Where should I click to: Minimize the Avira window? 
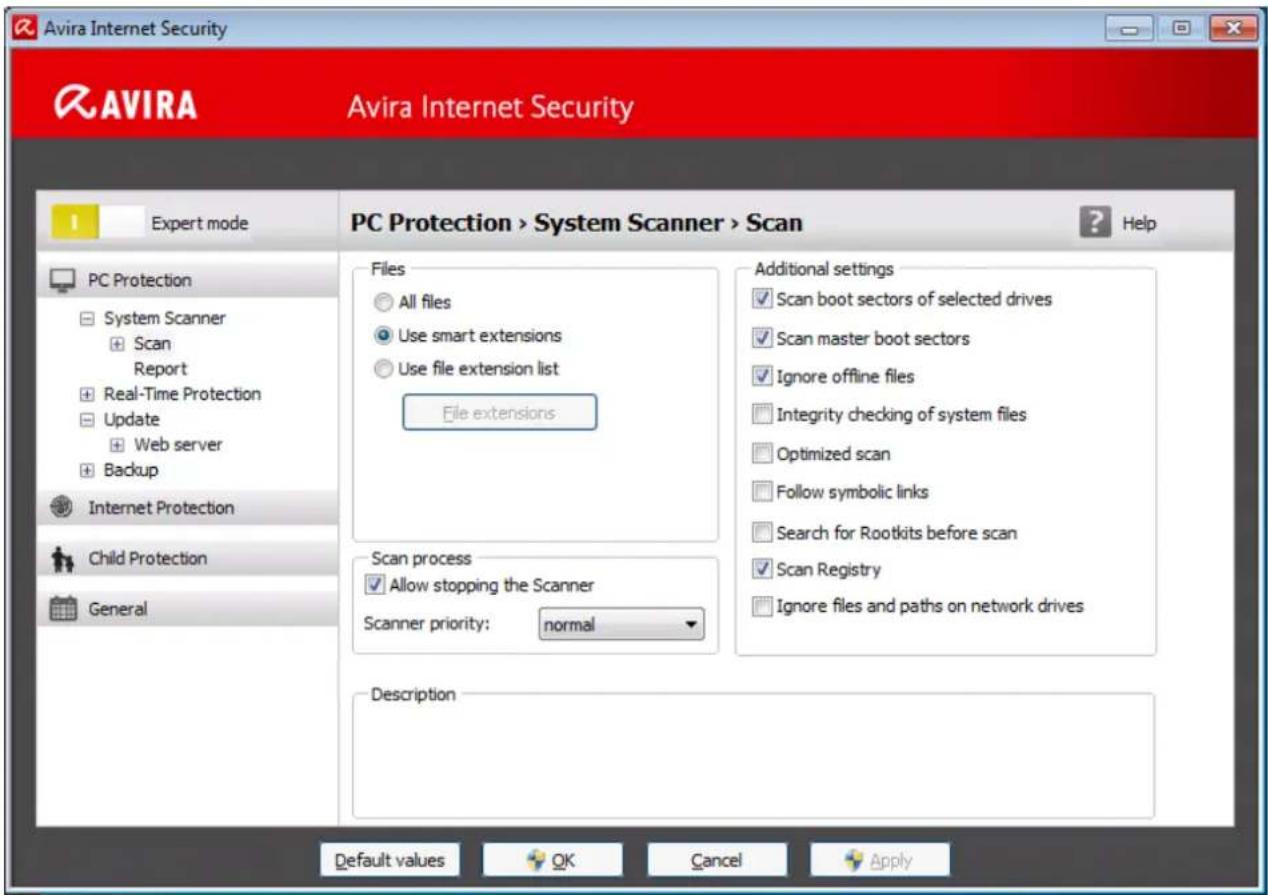1130,29
